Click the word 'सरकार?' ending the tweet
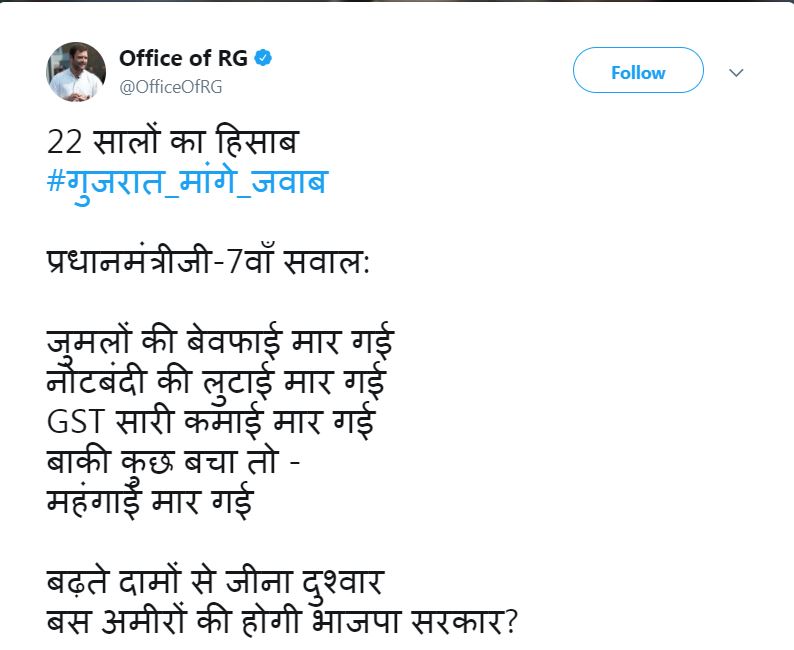This screenshot has width=794, height=650. (470, 620)
